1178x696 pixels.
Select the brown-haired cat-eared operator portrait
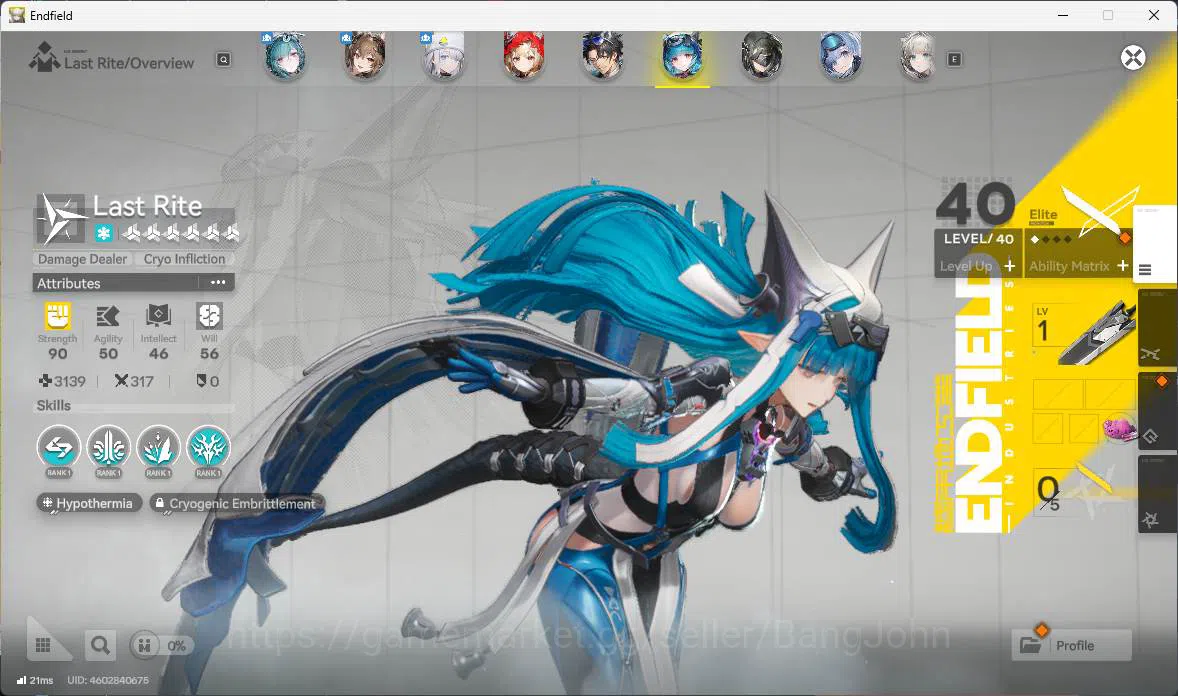tap(365, 56)
